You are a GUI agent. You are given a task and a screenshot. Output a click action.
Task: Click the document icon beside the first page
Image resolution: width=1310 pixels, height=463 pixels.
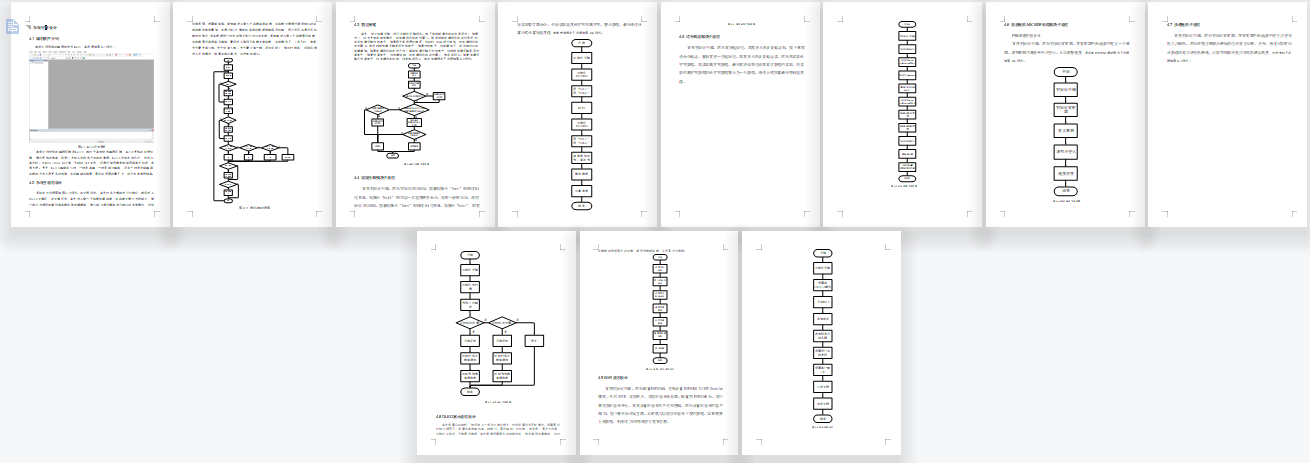[x=11, y=24]
